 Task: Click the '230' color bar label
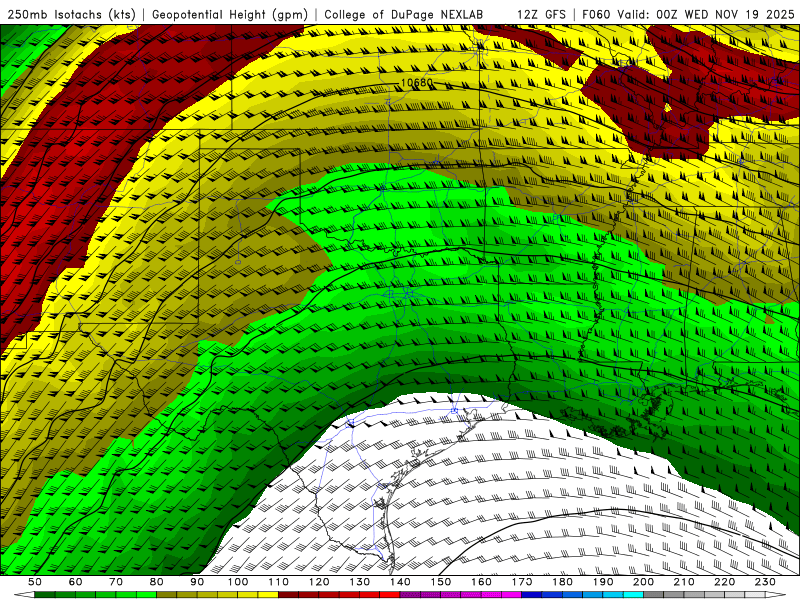click(765, 582)
